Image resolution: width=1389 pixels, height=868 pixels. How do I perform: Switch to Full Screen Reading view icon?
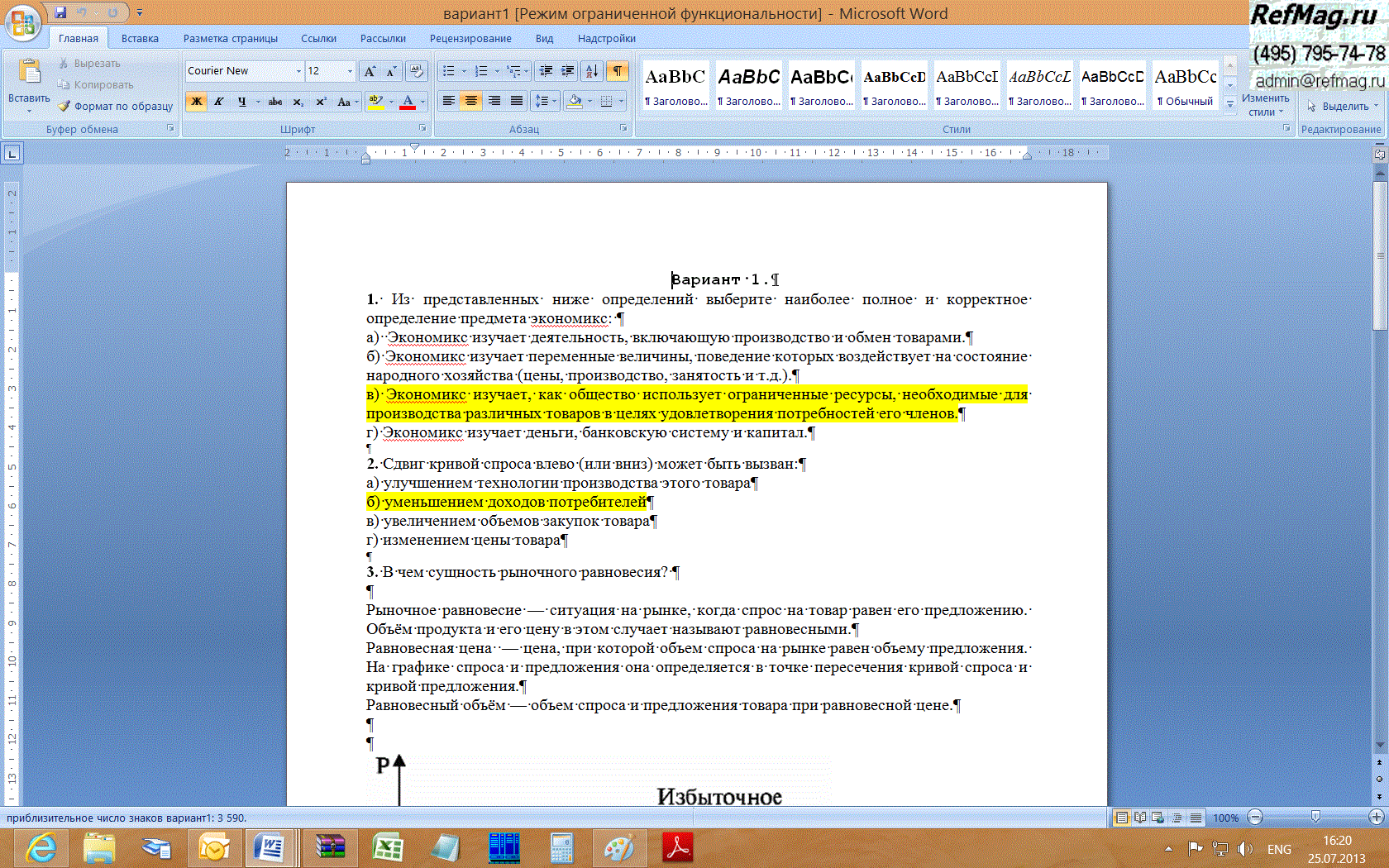(x=1140, y=818)
